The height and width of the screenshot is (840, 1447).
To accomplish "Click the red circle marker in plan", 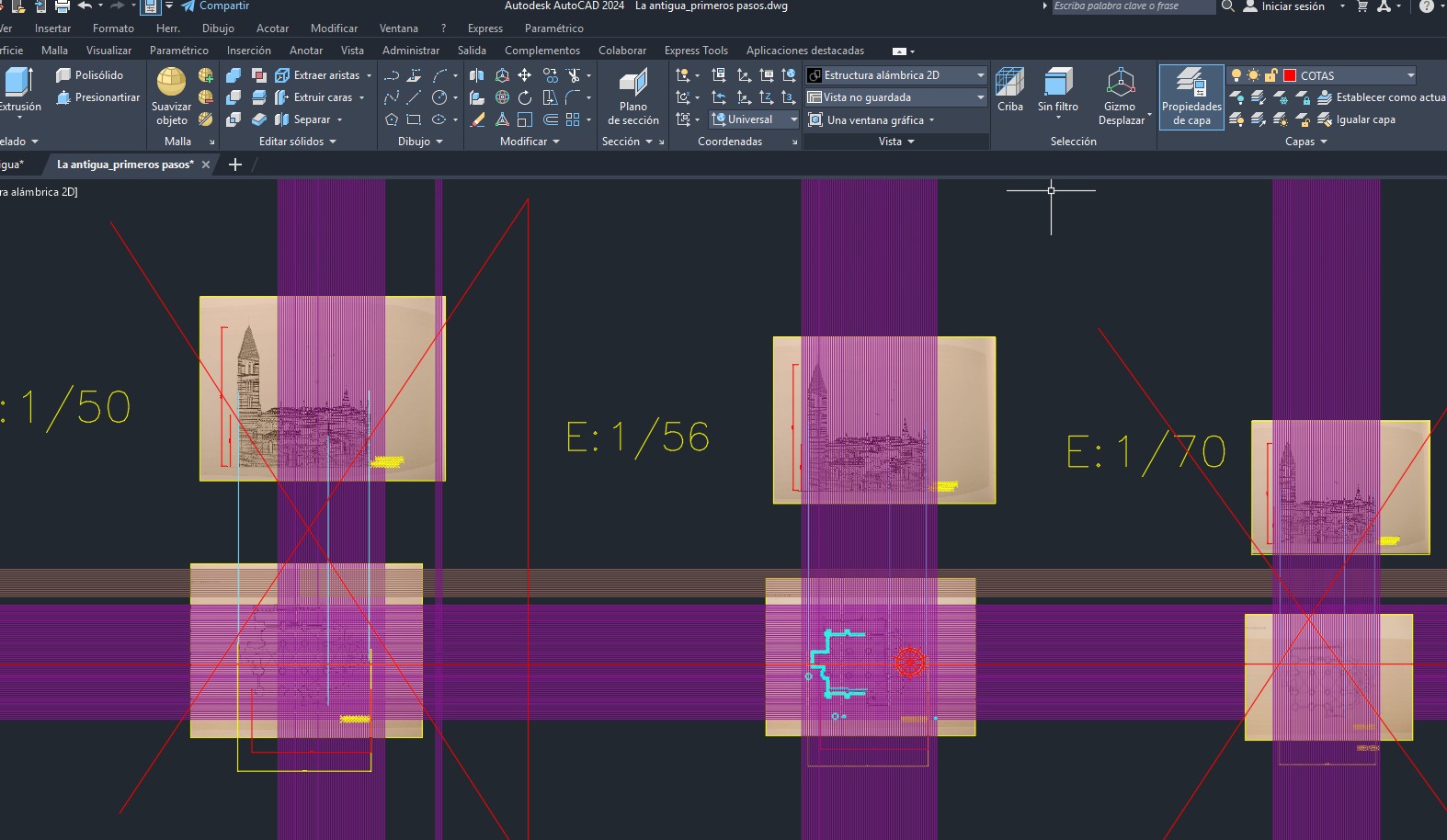I will pos(910,662).
